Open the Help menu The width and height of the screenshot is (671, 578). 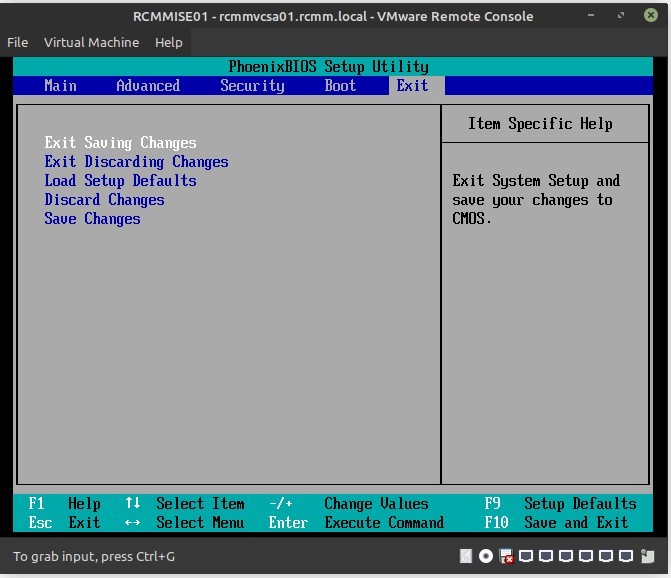(169, 42)
